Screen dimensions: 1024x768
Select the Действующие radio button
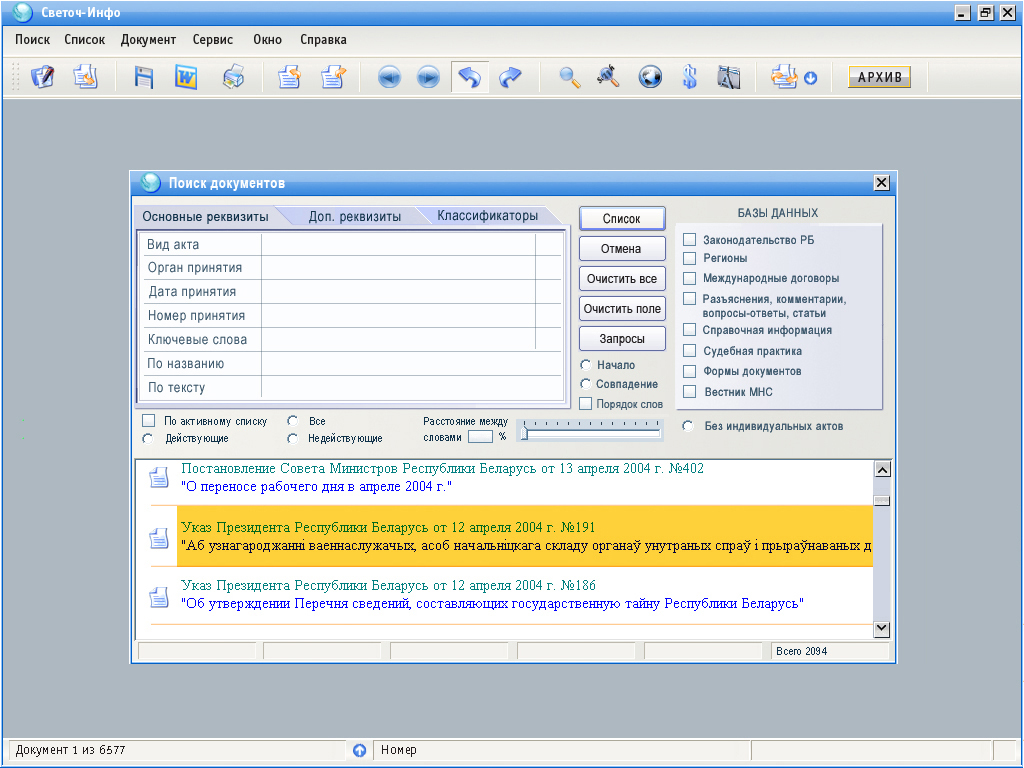tap(148, 438)
